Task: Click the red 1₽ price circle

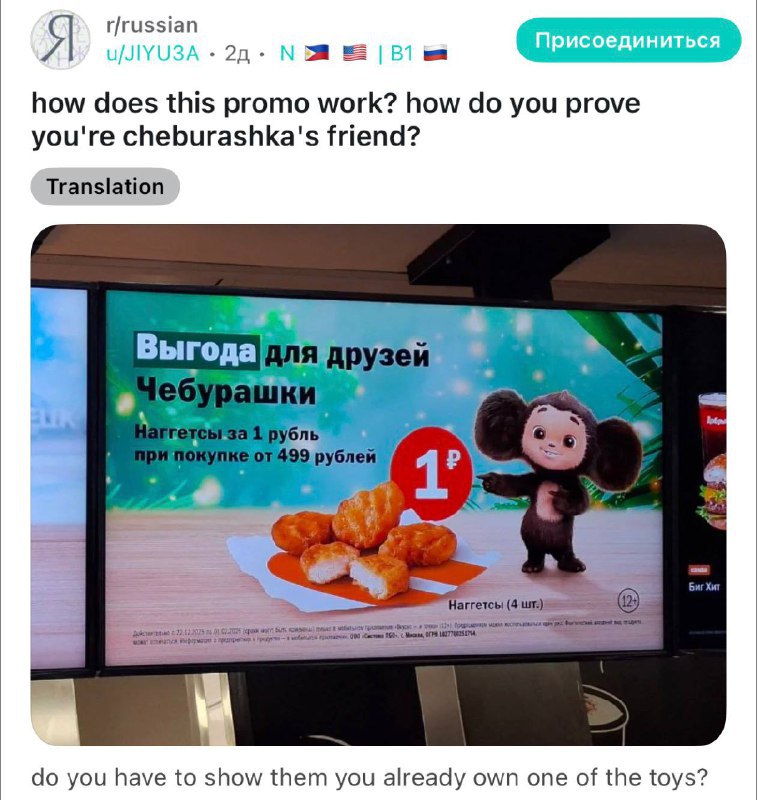Action: (x=432, y=473)
